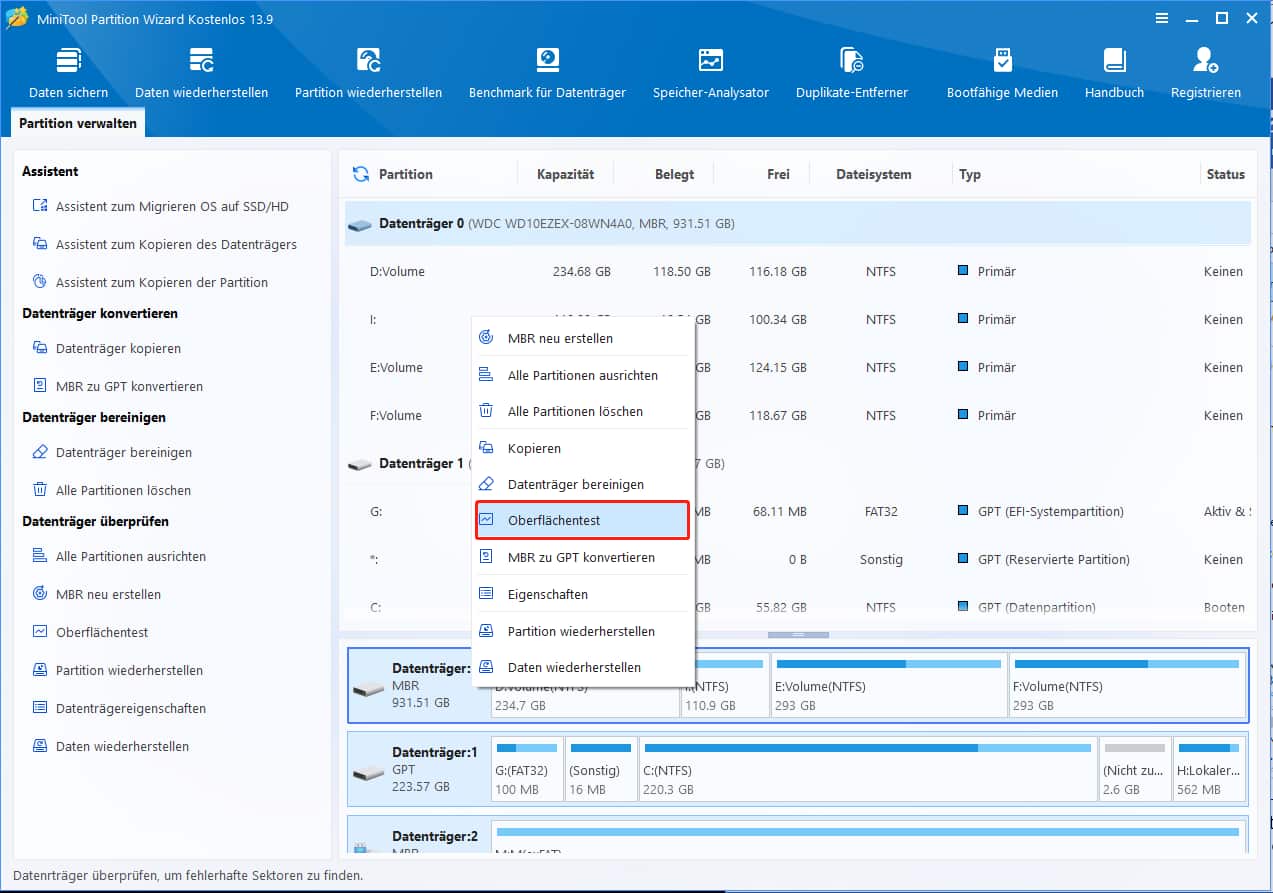The height and width of the screenshot is (893, 1273).
Task: Select the G: FAT32 partition row
Action: 798,511
